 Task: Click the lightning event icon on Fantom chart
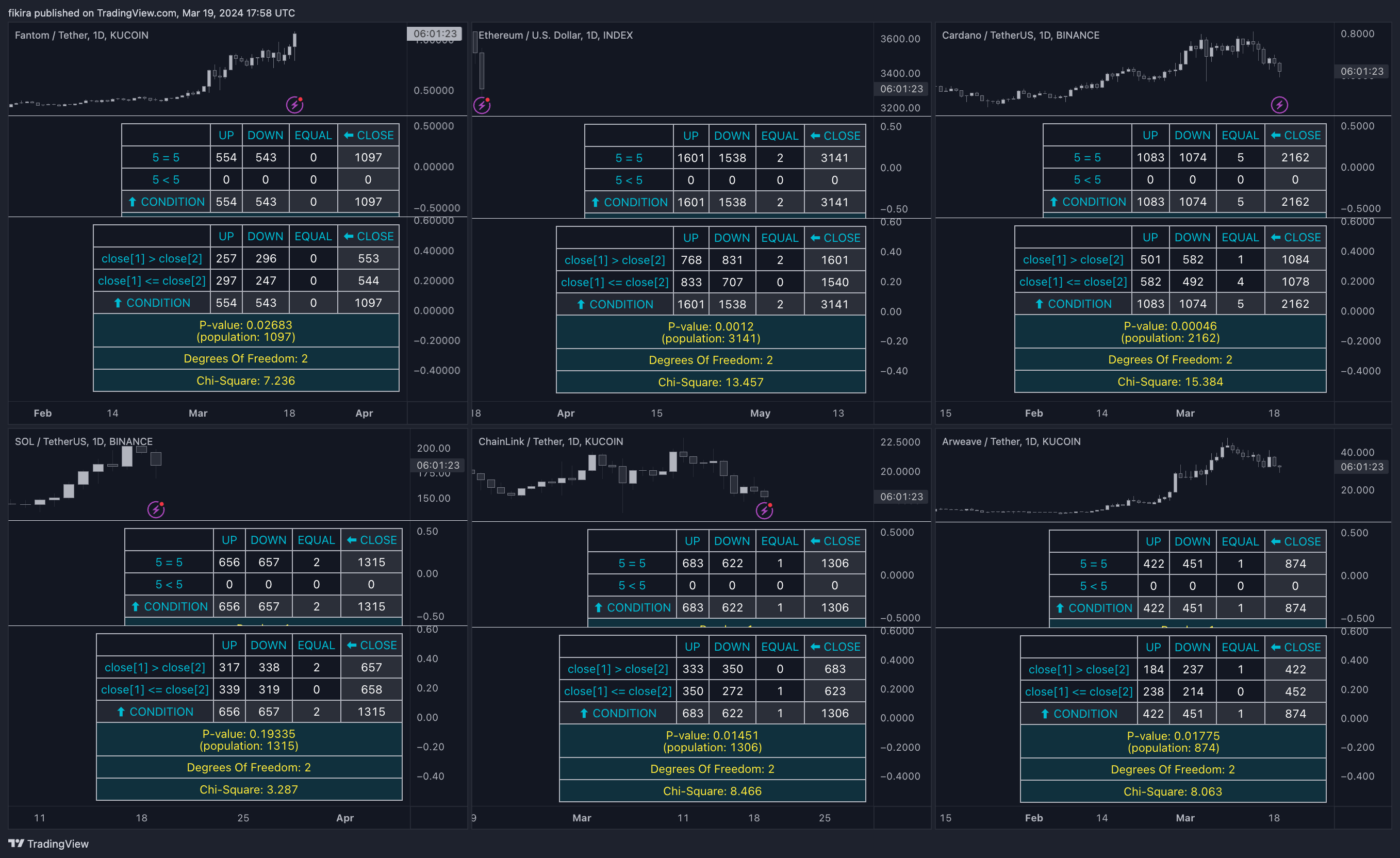pos(294,105)
